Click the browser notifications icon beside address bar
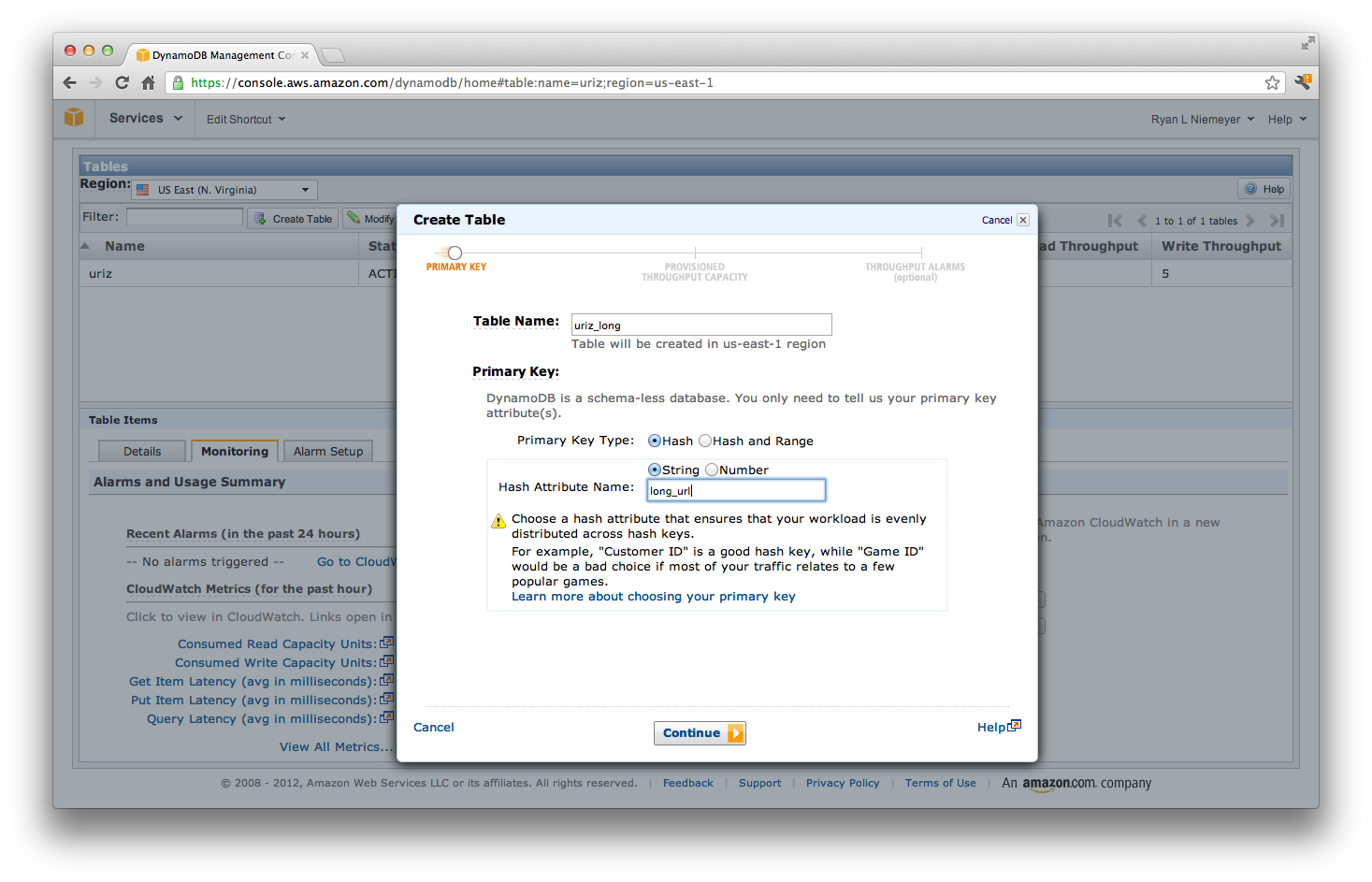1372x882 pixels. pyautogui.click(x=1303, y=82)
